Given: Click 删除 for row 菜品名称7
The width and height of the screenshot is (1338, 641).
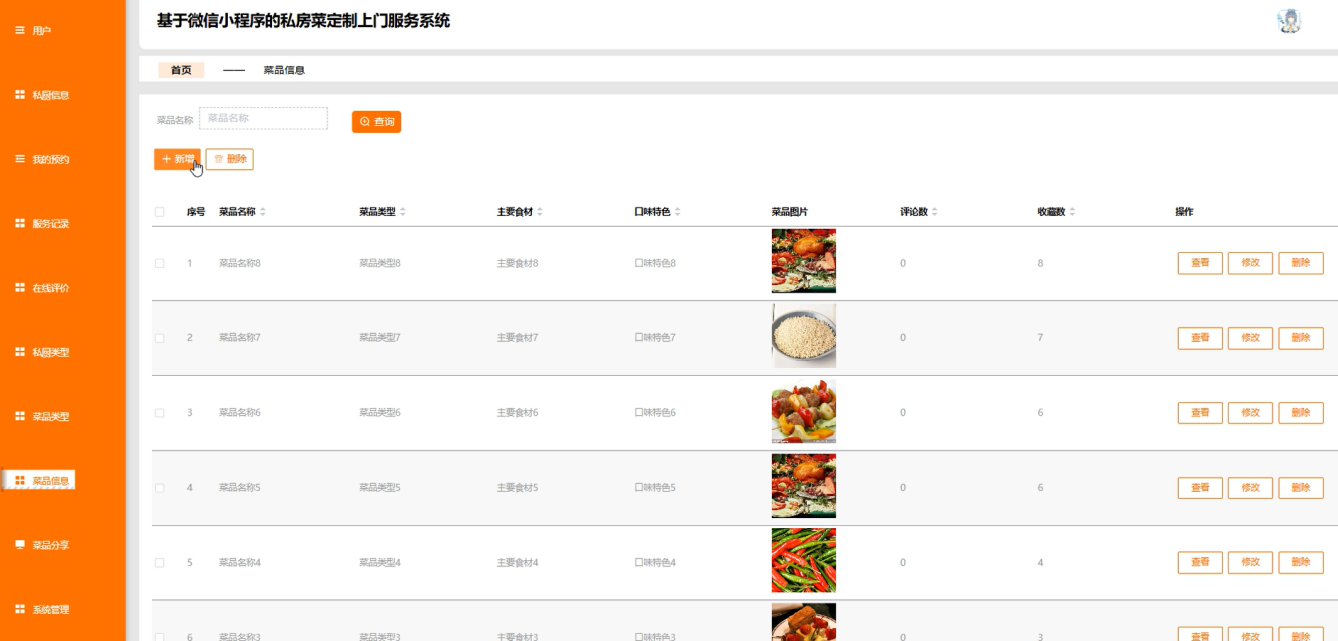Looking at the screenshot, I should 1300,338.
